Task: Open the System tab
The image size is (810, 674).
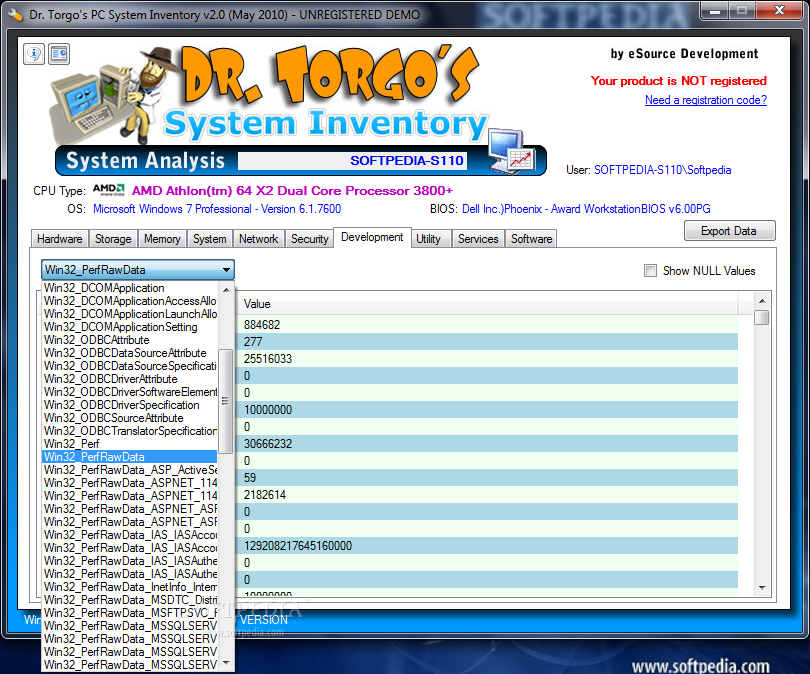Action: 210,239
